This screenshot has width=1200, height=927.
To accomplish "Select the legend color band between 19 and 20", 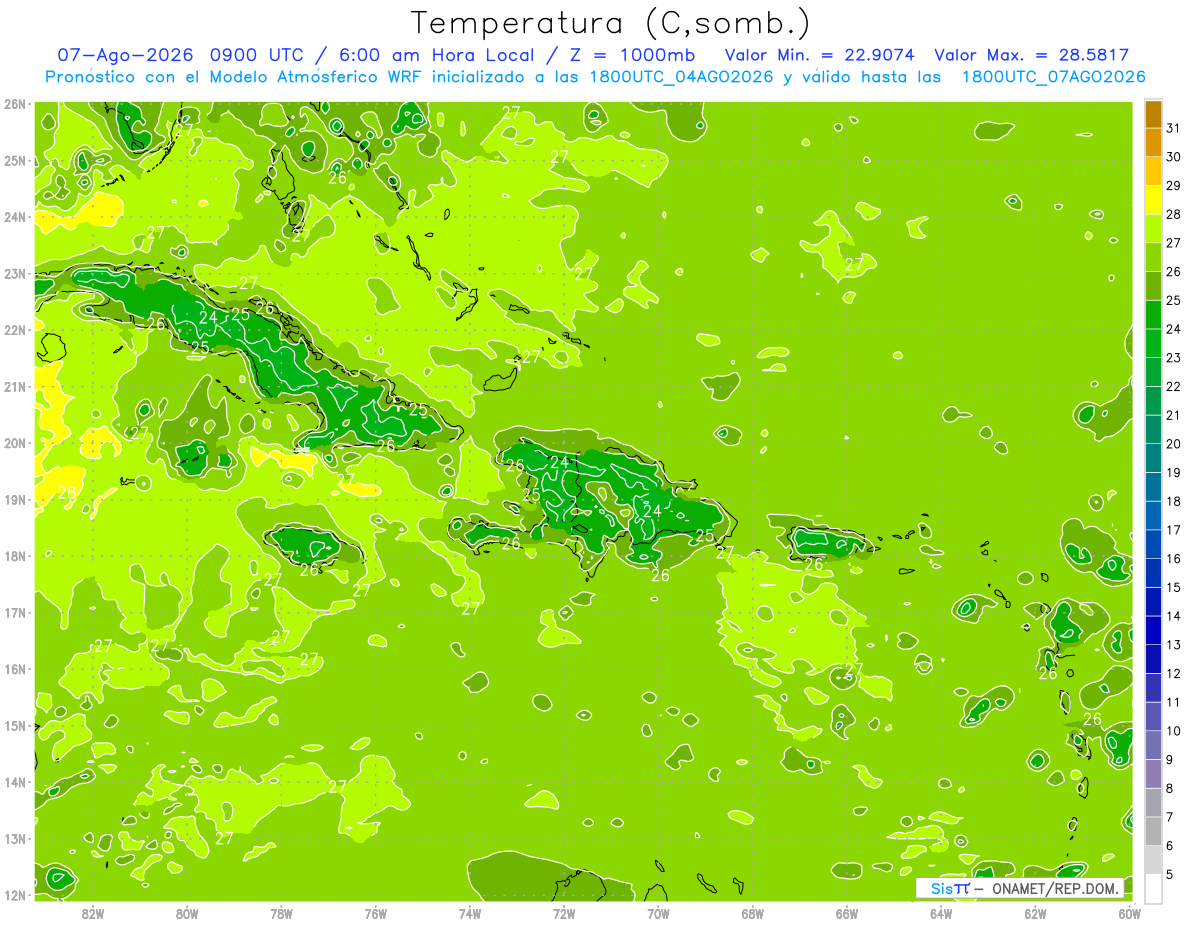I will click(1153, 458).
